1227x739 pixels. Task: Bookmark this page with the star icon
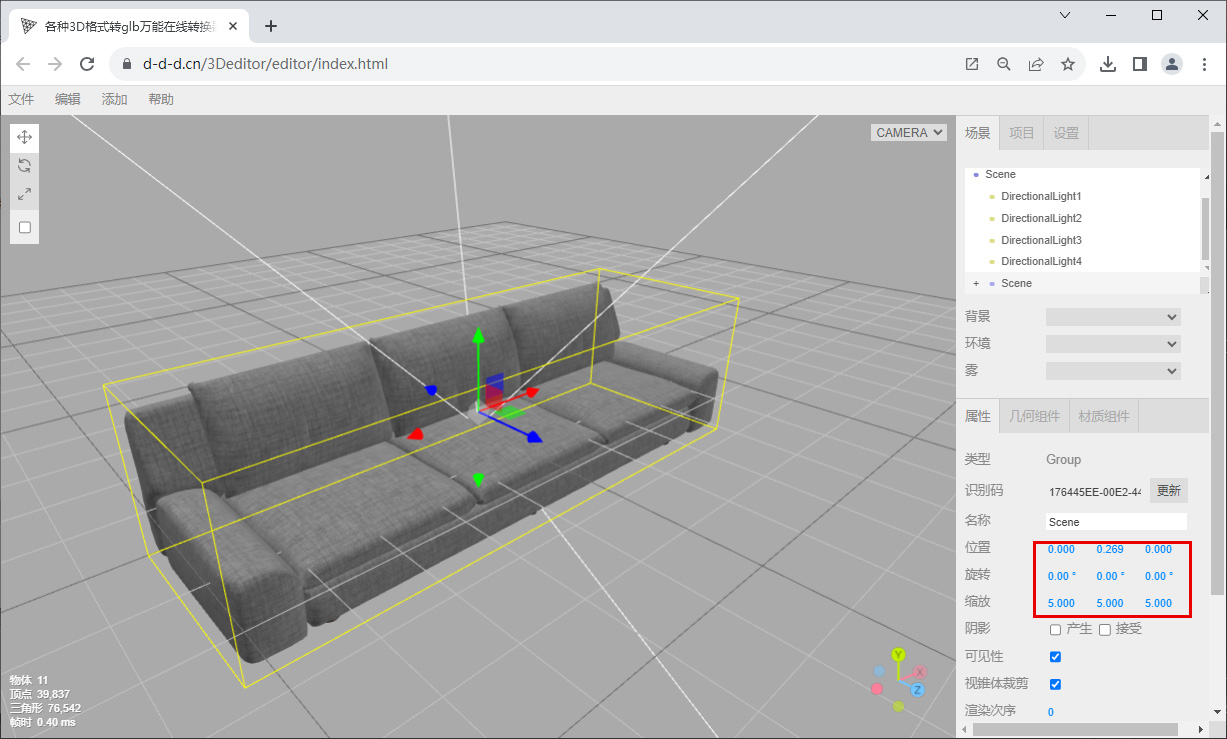pos(1068,64)
